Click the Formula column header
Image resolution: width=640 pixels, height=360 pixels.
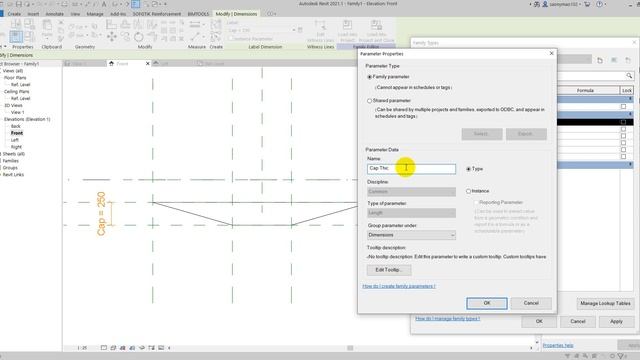click(x=585, y=90)
